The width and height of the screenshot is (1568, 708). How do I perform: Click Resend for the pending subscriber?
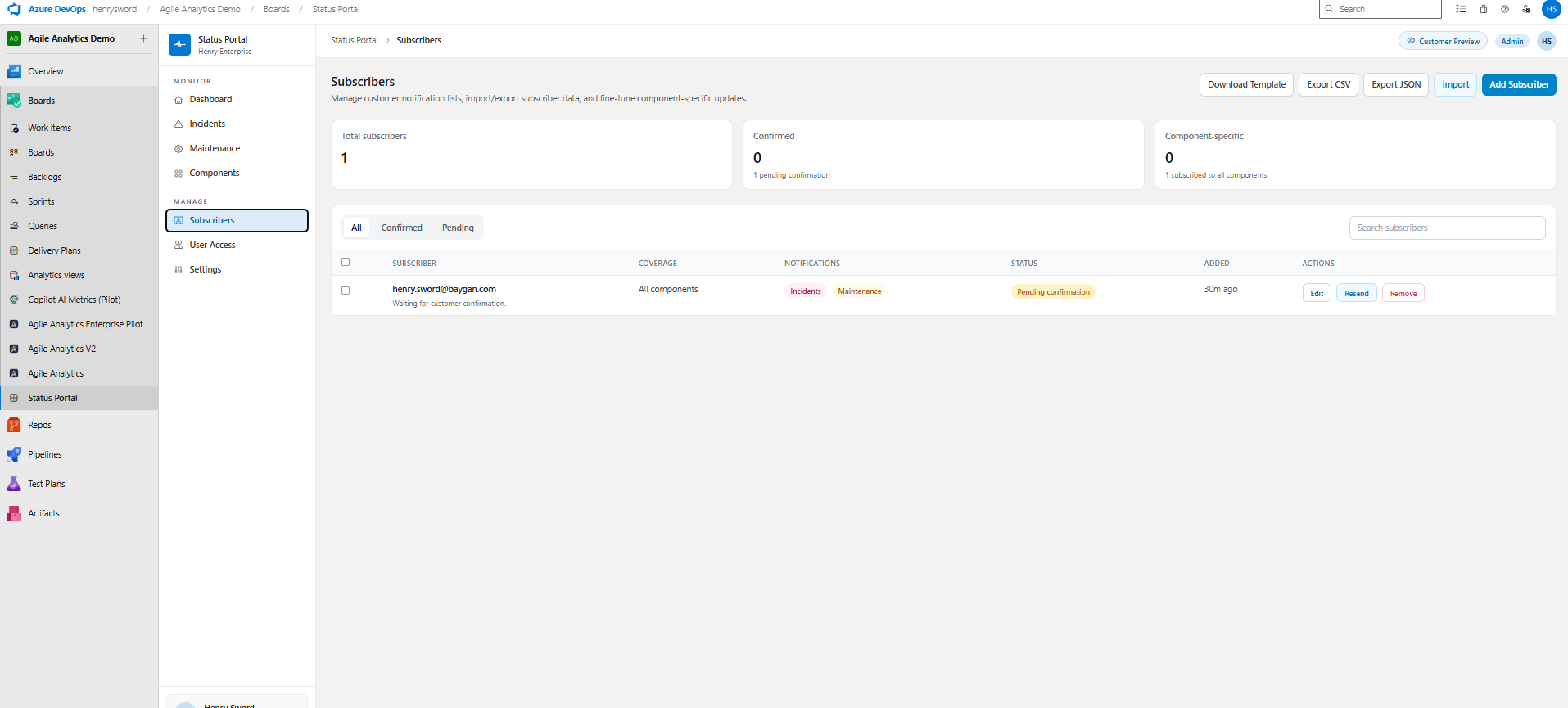pos(1356,293)
